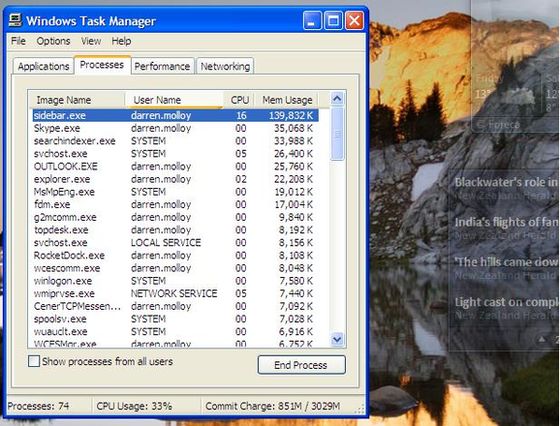560x426 pixels.
Task: Open the View menu
Action: pyautogui.click(x=91, y=41)
